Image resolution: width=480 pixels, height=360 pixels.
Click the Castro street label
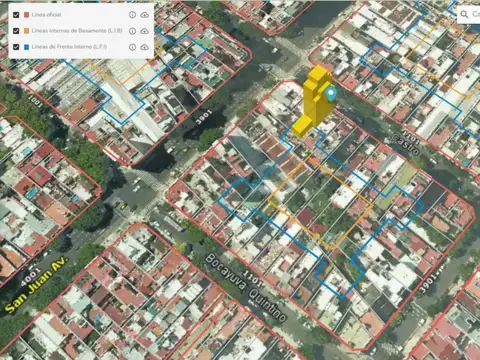tap(406, 144)
